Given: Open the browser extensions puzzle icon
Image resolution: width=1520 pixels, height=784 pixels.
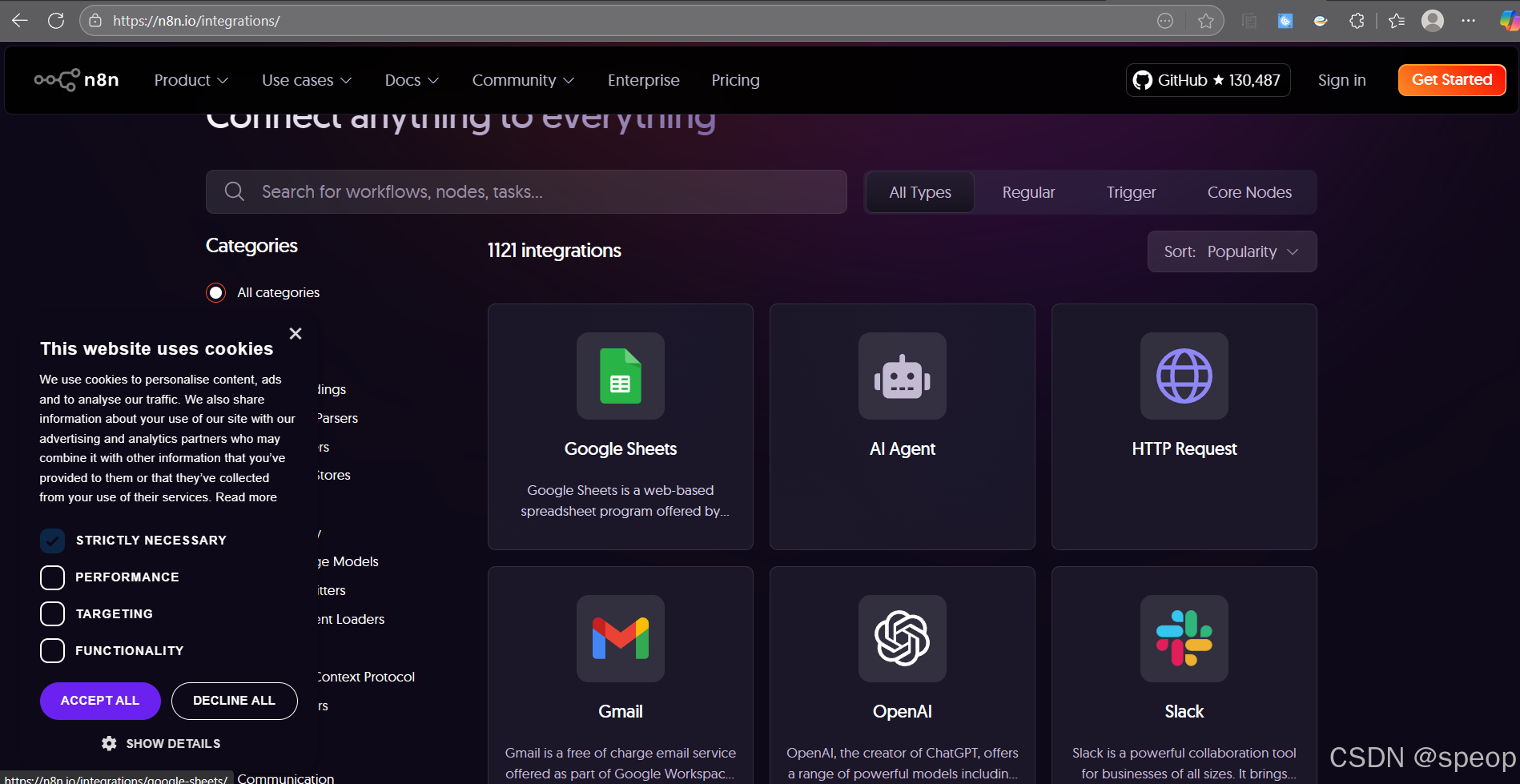Looking at the screenshot, I should tap(1357, 21).
